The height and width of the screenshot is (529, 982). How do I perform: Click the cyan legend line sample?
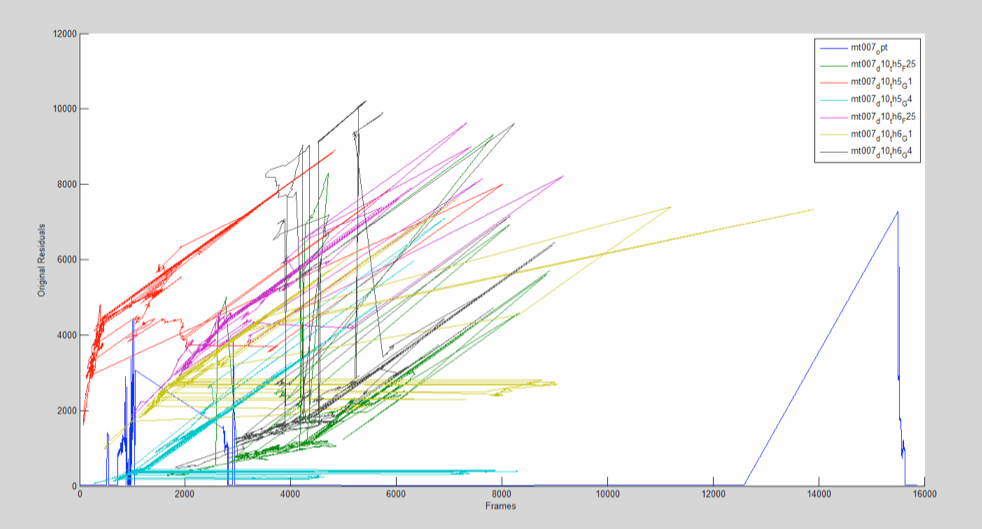(x=832, y=99)
